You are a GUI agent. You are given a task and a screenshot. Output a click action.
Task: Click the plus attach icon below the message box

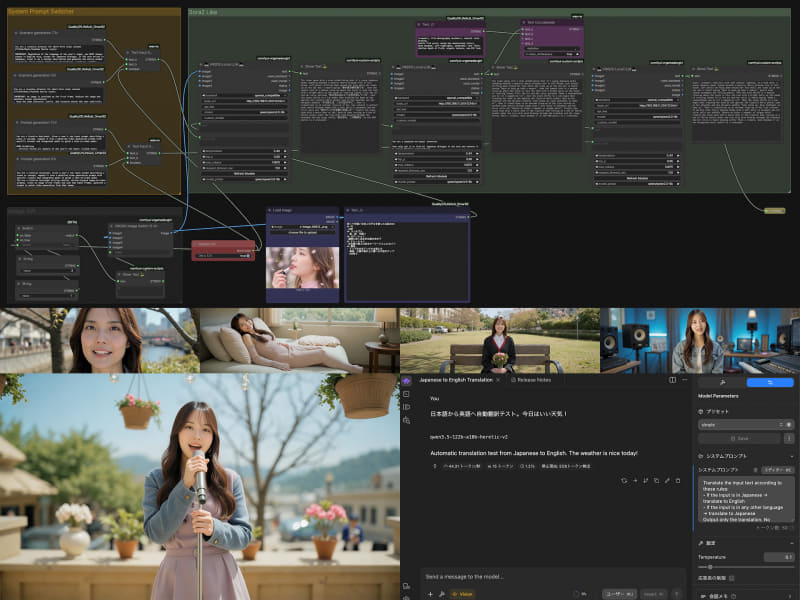coord(430,594)
